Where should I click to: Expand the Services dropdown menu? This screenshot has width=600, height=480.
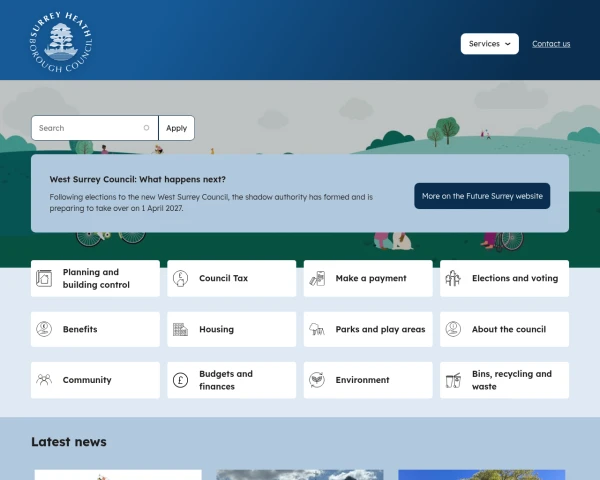pos(489,44)
